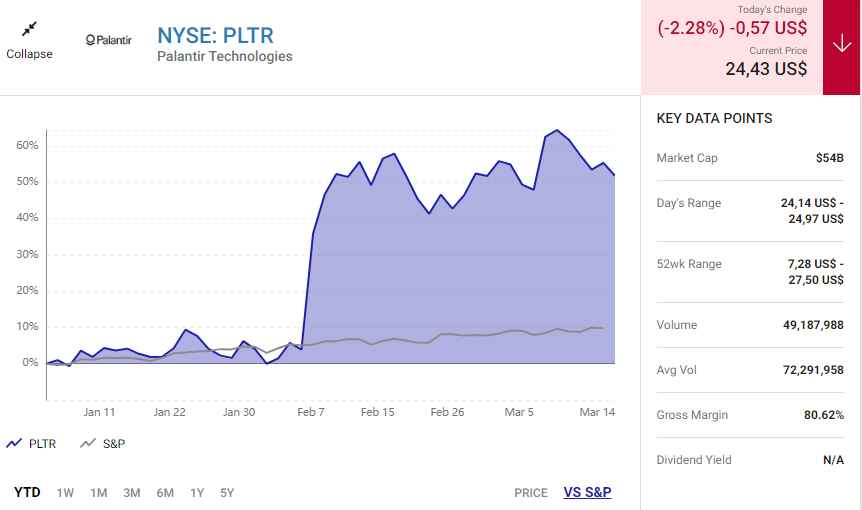Click the Mar 5 chart peak point

(556, 130)
